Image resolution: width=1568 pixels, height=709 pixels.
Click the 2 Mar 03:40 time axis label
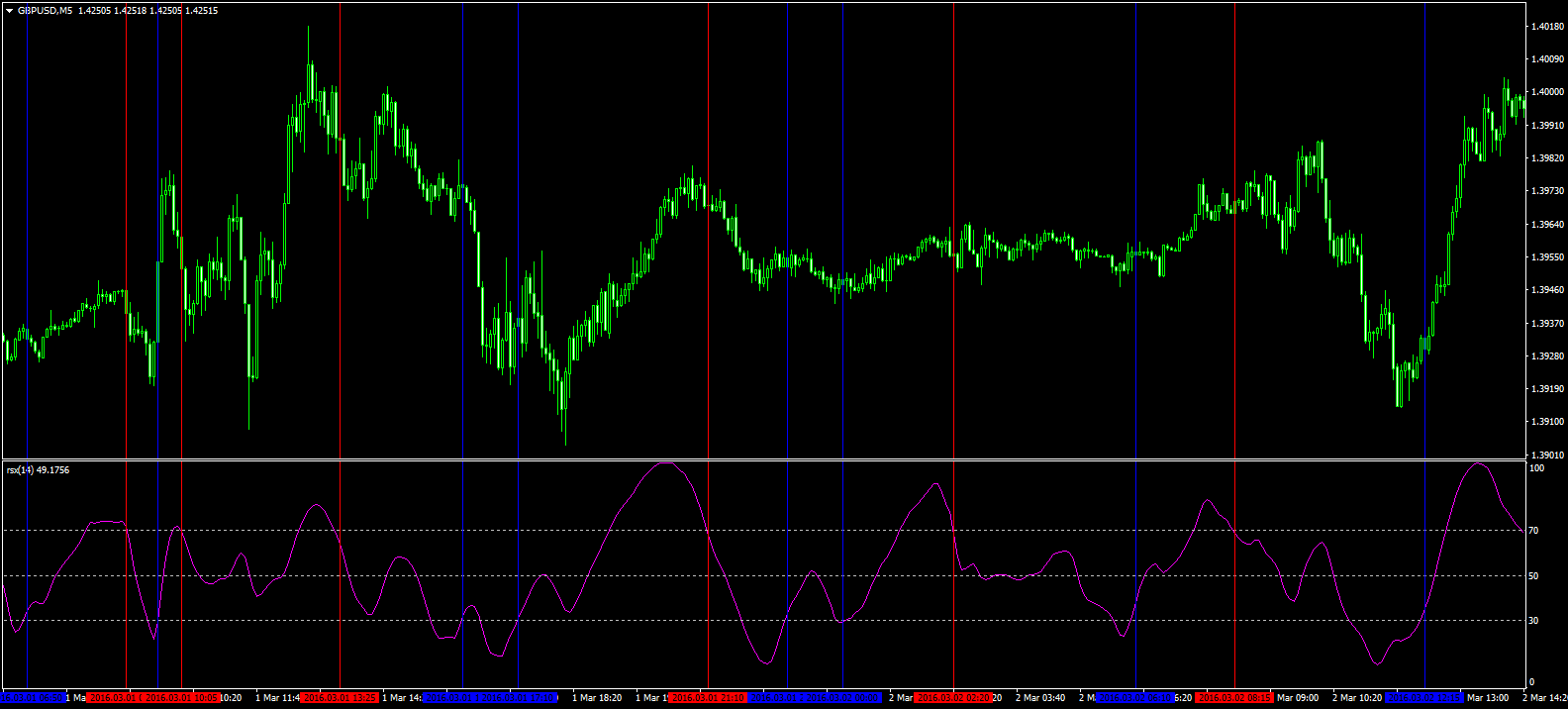click(x=1040, y=698)
